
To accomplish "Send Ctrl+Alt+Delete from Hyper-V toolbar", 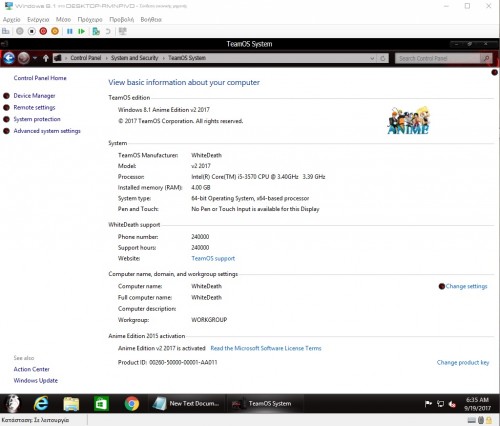I will (6, 31).
